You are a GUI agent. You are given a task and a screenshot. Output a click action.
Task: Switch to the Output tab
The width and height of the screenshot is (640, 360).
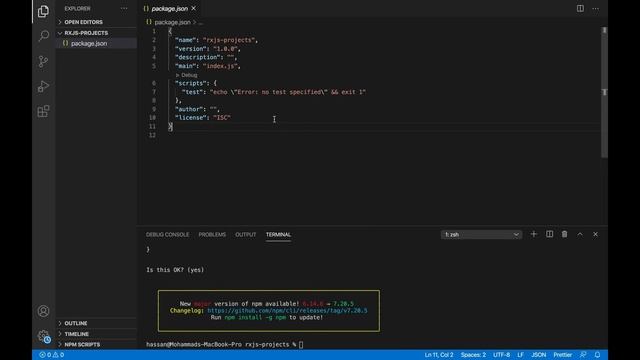245,235
